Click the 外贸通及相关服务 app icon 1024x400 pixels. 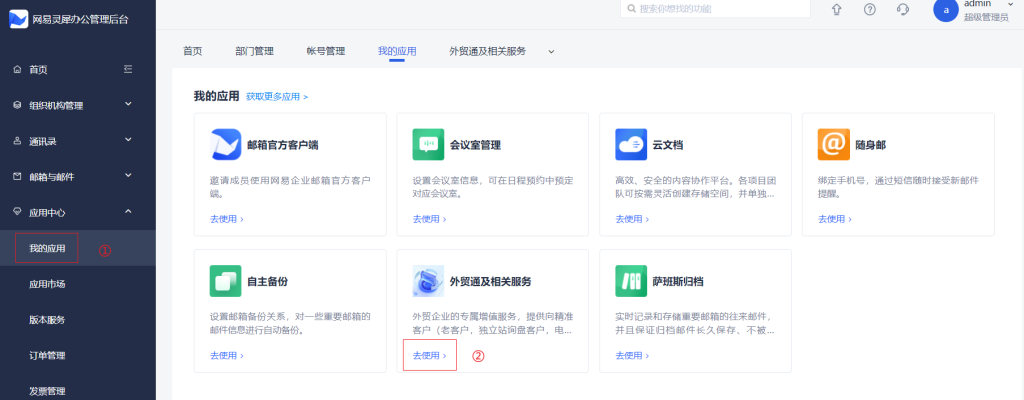(428, 281)
